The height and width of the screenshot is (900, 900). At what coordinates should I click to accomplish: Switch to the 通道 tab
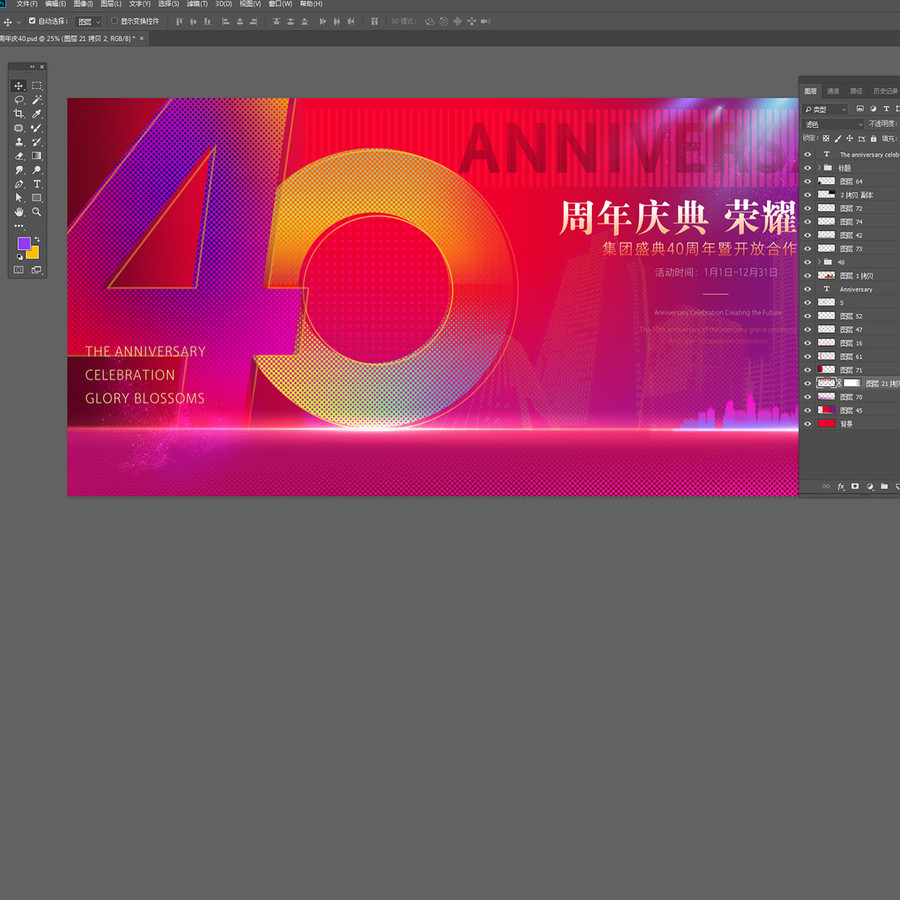point(833,91)
